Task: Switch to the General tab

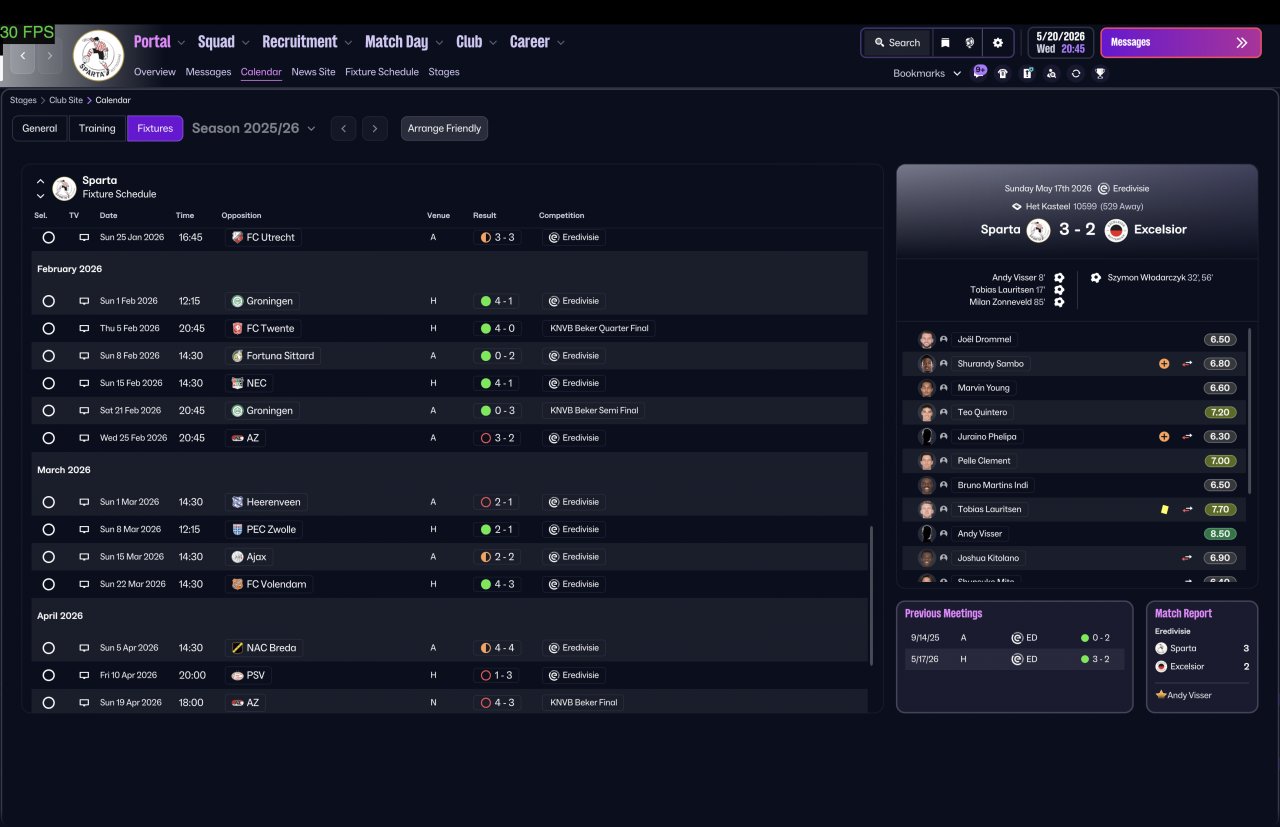Action: [40, 129]
